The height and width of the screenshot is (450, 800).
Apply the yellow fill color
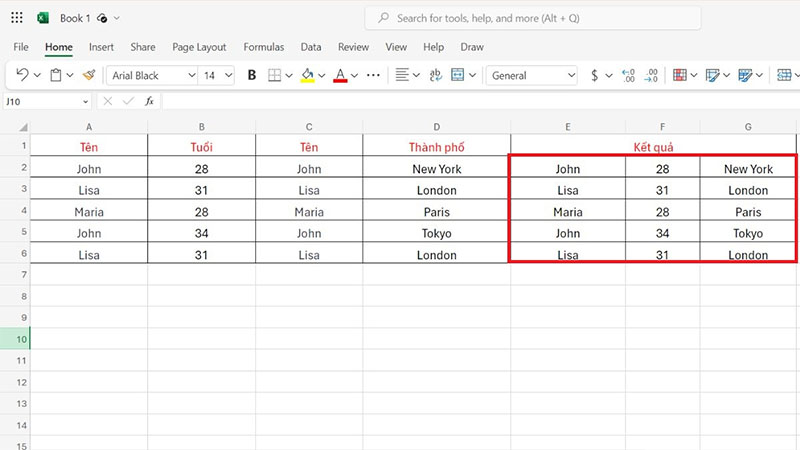point(307,75)
